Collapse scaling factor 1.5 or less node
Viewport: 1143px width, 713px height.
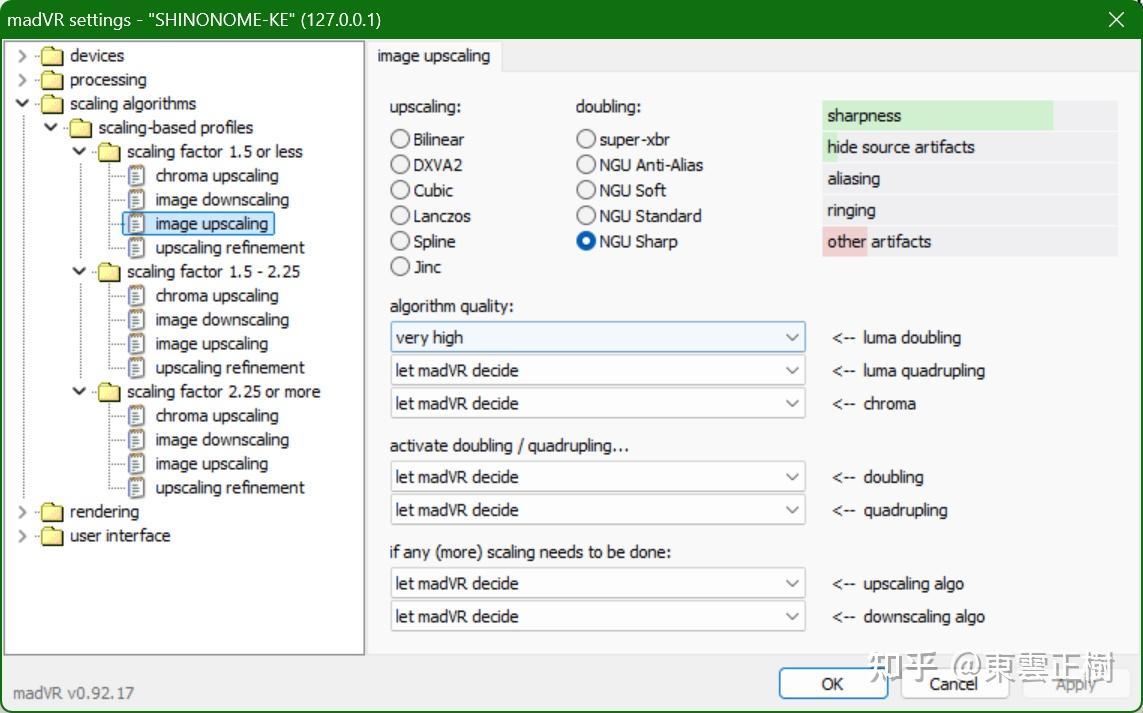pyautogui.click(x=79, y=152)
